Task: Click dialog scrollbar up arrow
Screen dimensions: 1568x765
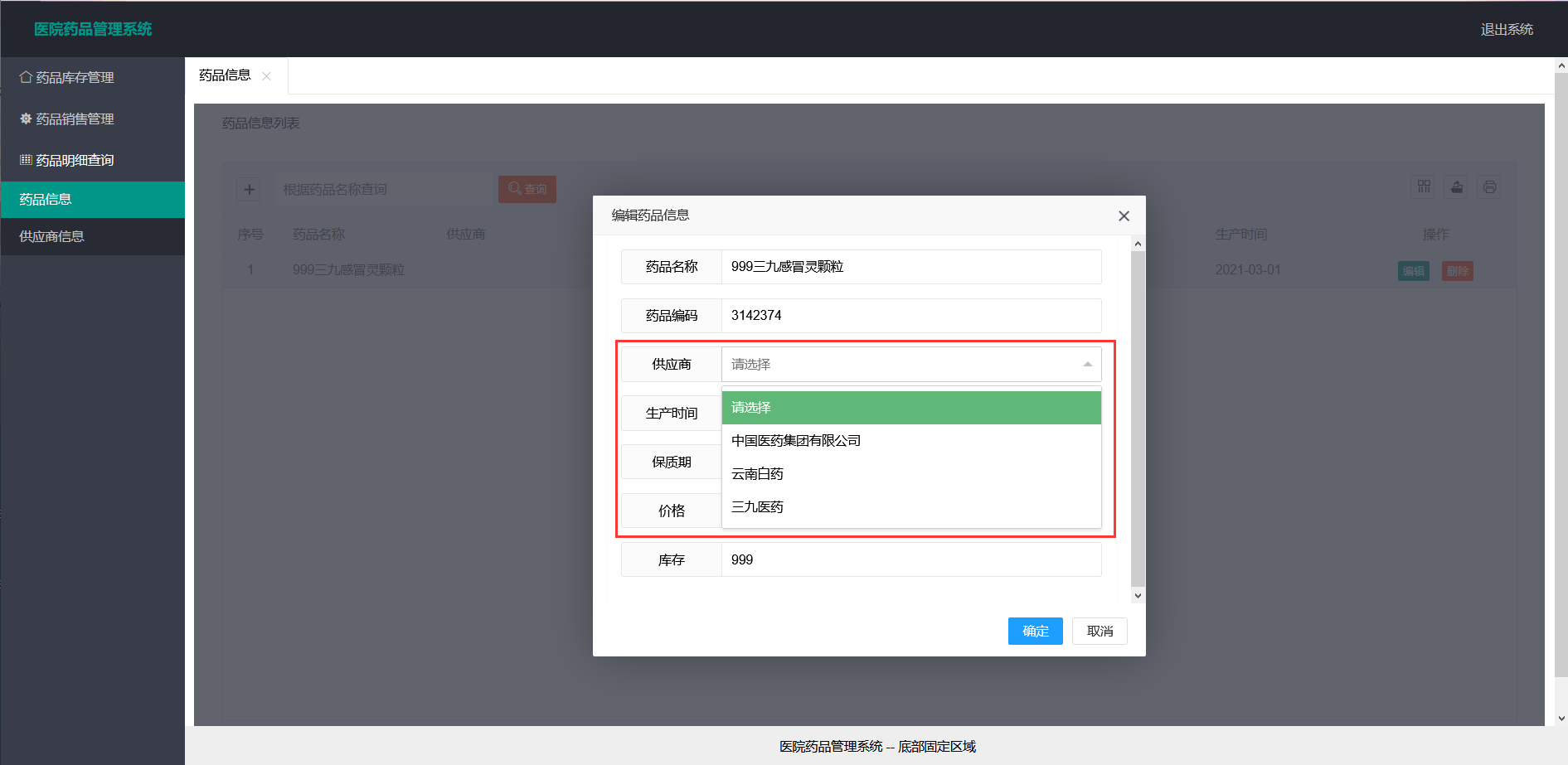Action: pos(1138,244)
